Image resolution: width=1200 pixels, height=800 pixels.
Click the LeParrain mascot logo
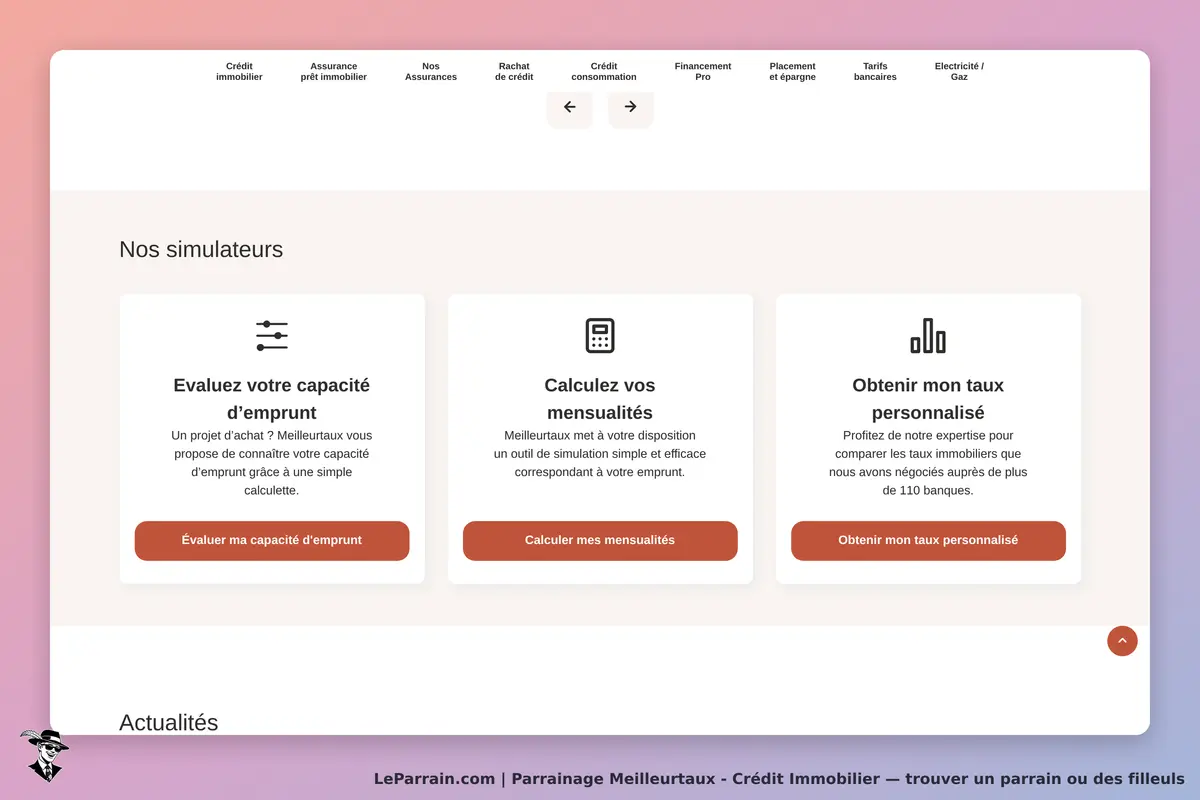coord(43,755)
